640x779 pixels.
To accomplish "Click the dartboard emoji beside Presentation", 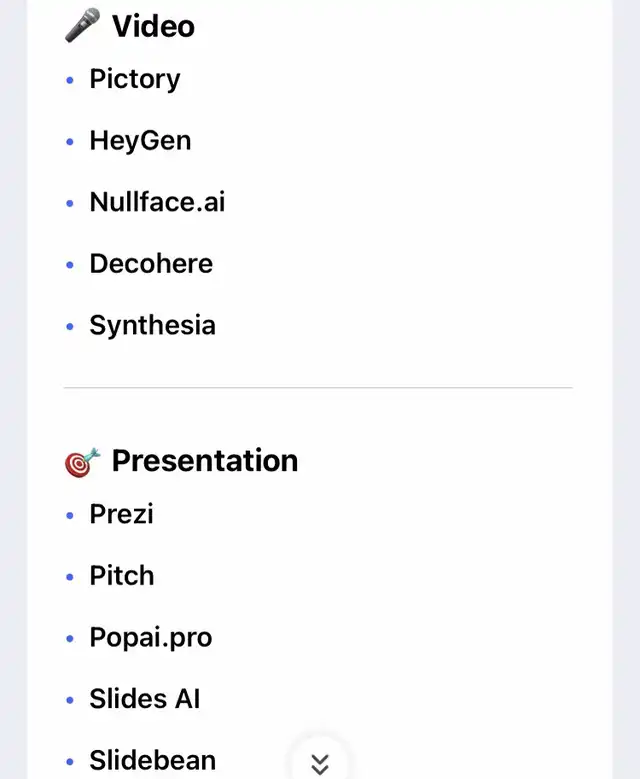I will point(82,462).
